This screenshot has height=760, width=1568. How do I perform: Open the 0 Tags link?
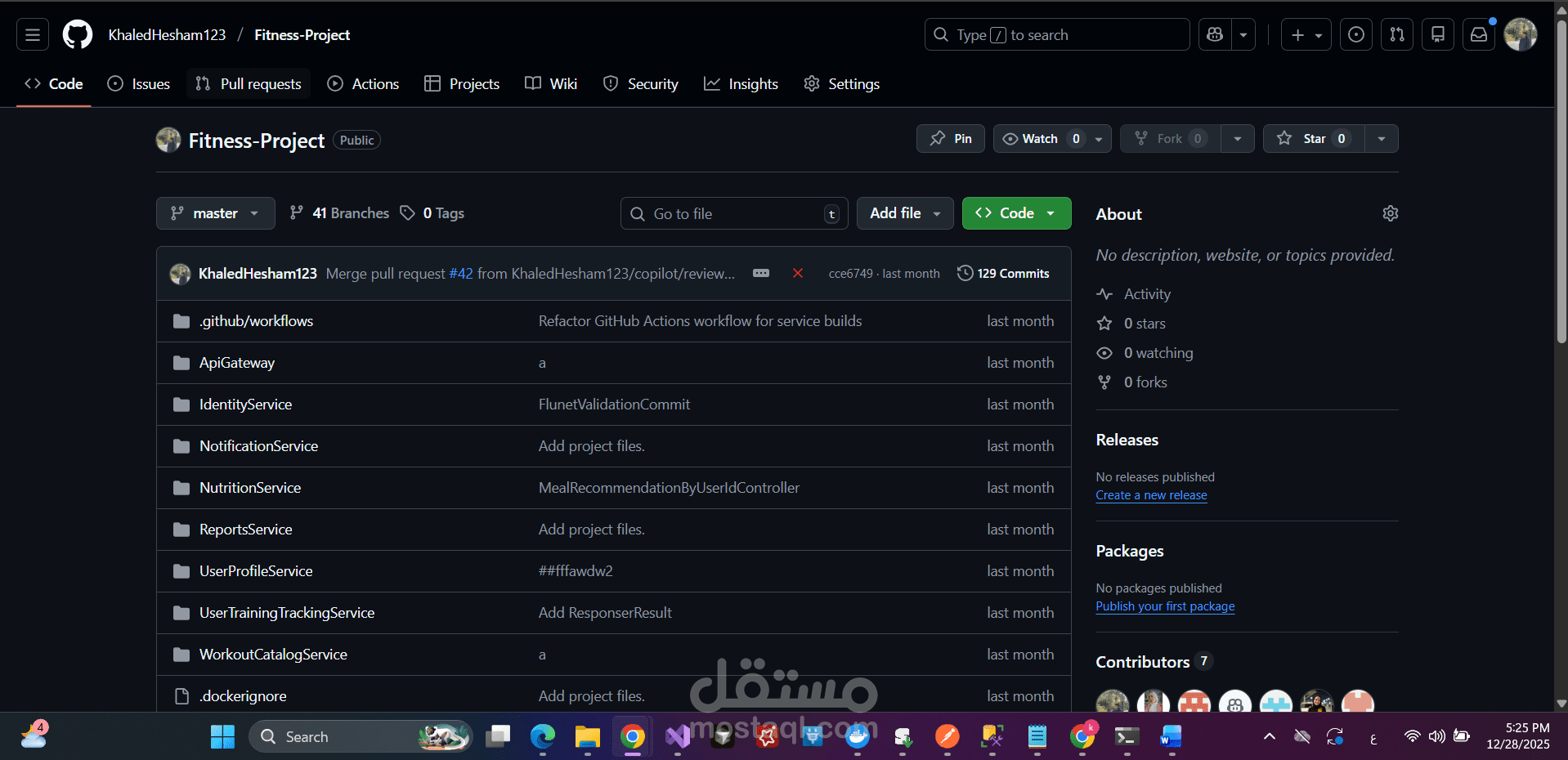click(432, 213)
